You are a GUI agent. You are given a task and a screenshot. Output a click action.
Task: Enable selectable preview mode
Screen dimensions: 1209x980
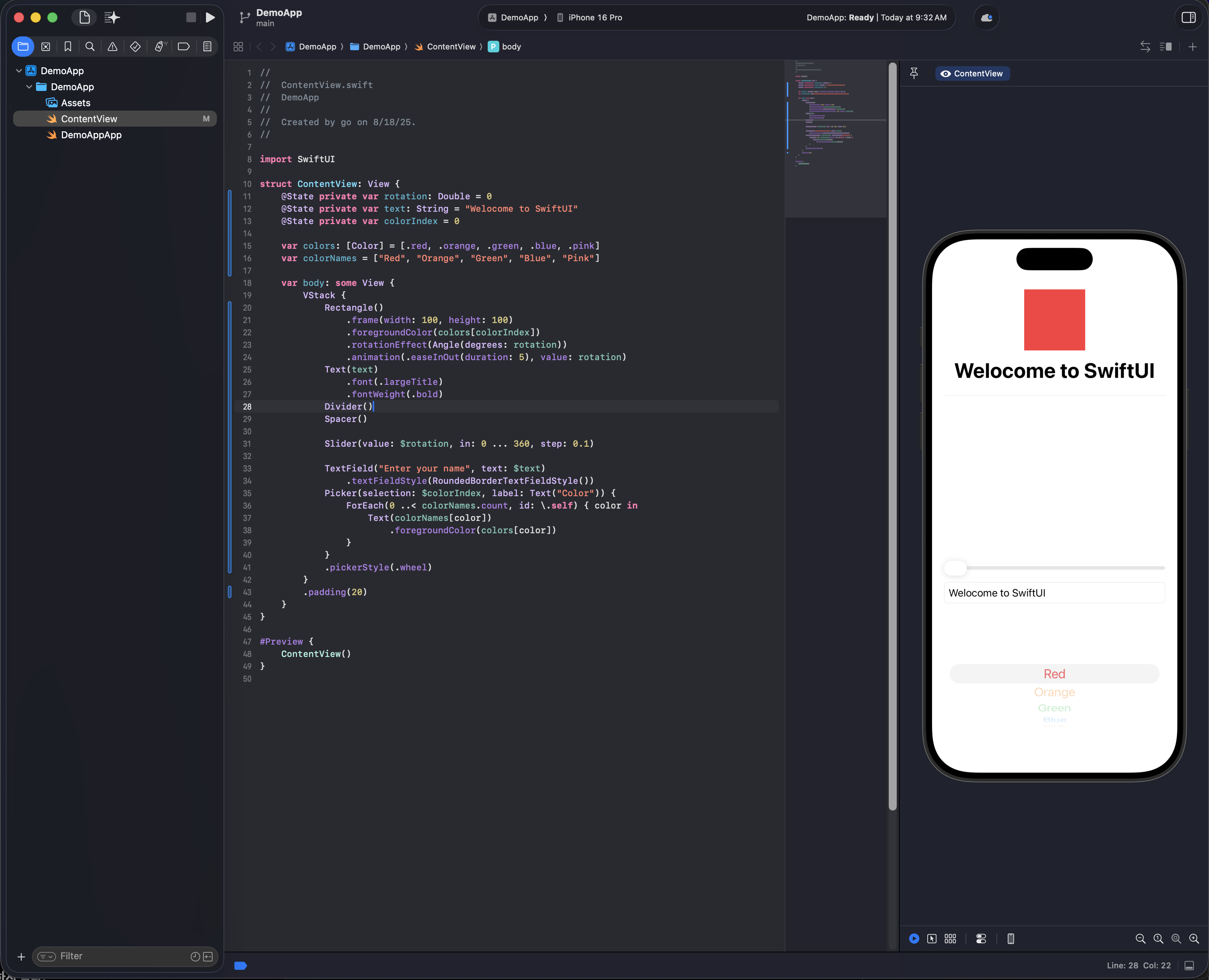click(932, 938)
